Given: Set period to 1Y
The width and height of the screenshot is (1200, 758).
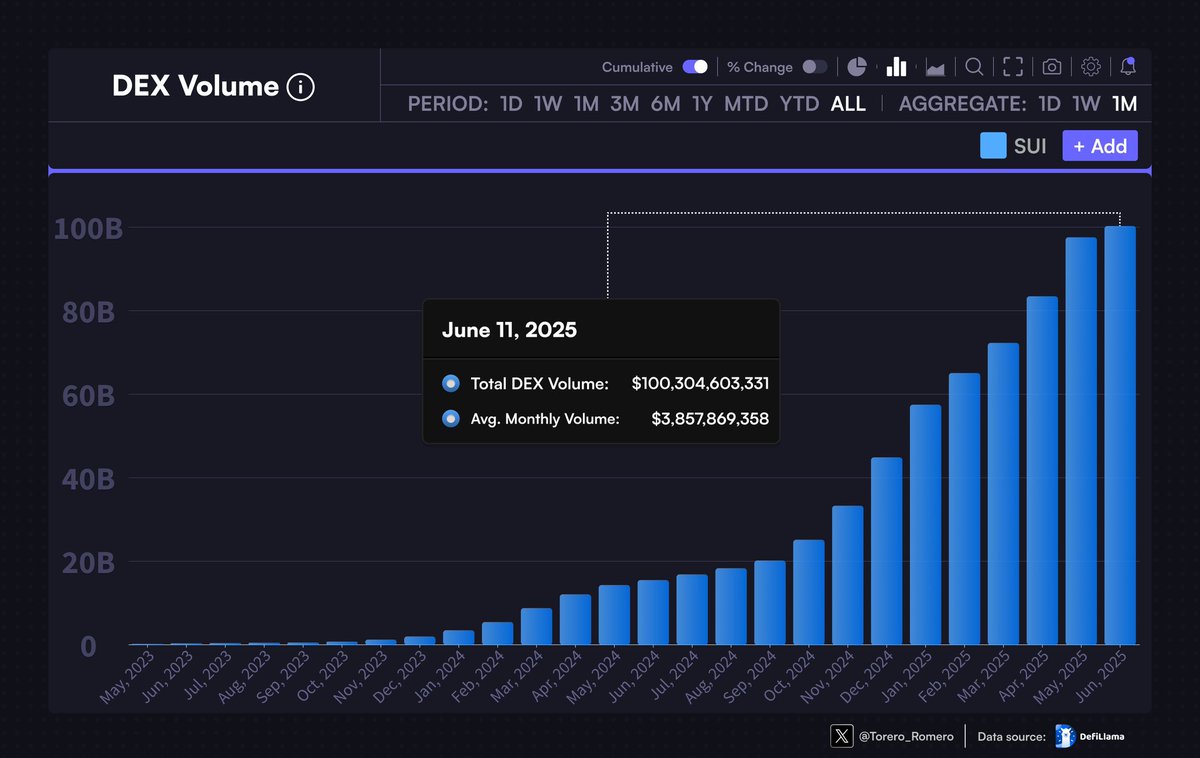Looking at the screenshot, I should pos(702,104).
